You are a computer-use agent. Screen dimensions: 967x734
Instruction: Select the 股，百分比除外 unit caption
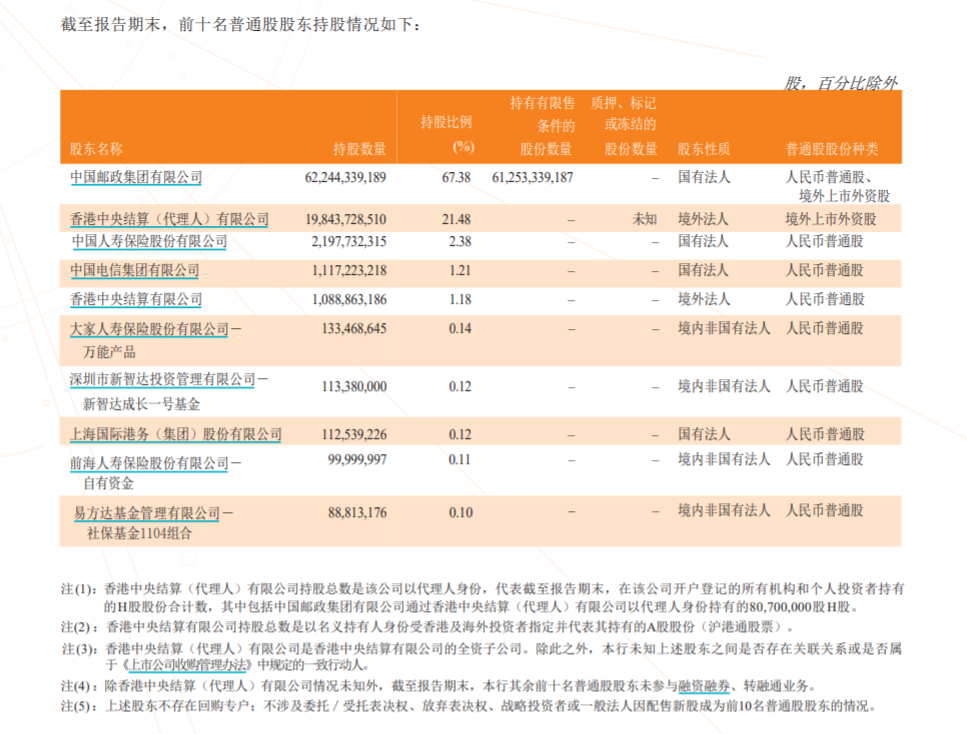coord(841,83)
